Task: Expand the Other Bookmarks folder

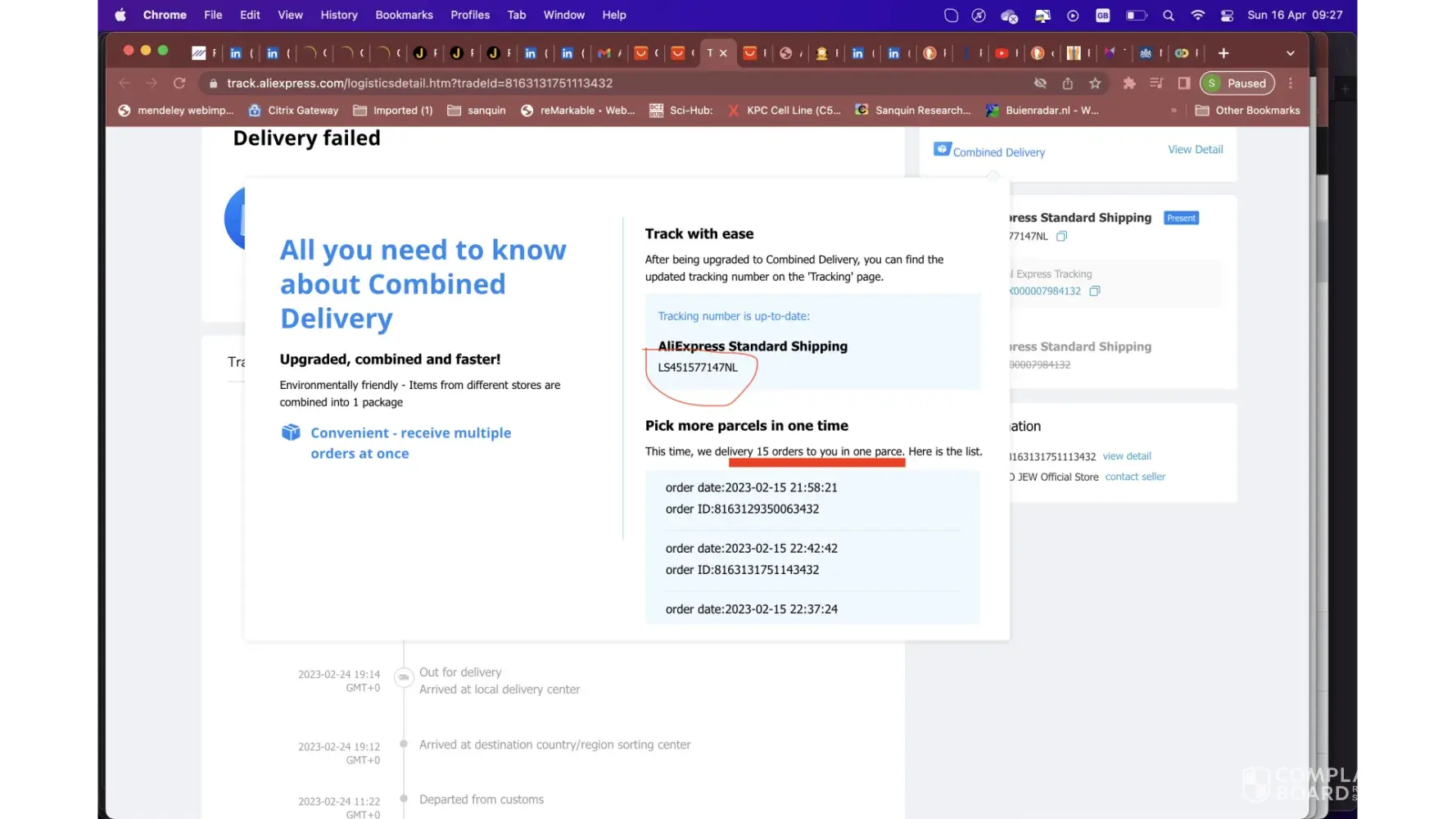Action: click(1248, 111)
